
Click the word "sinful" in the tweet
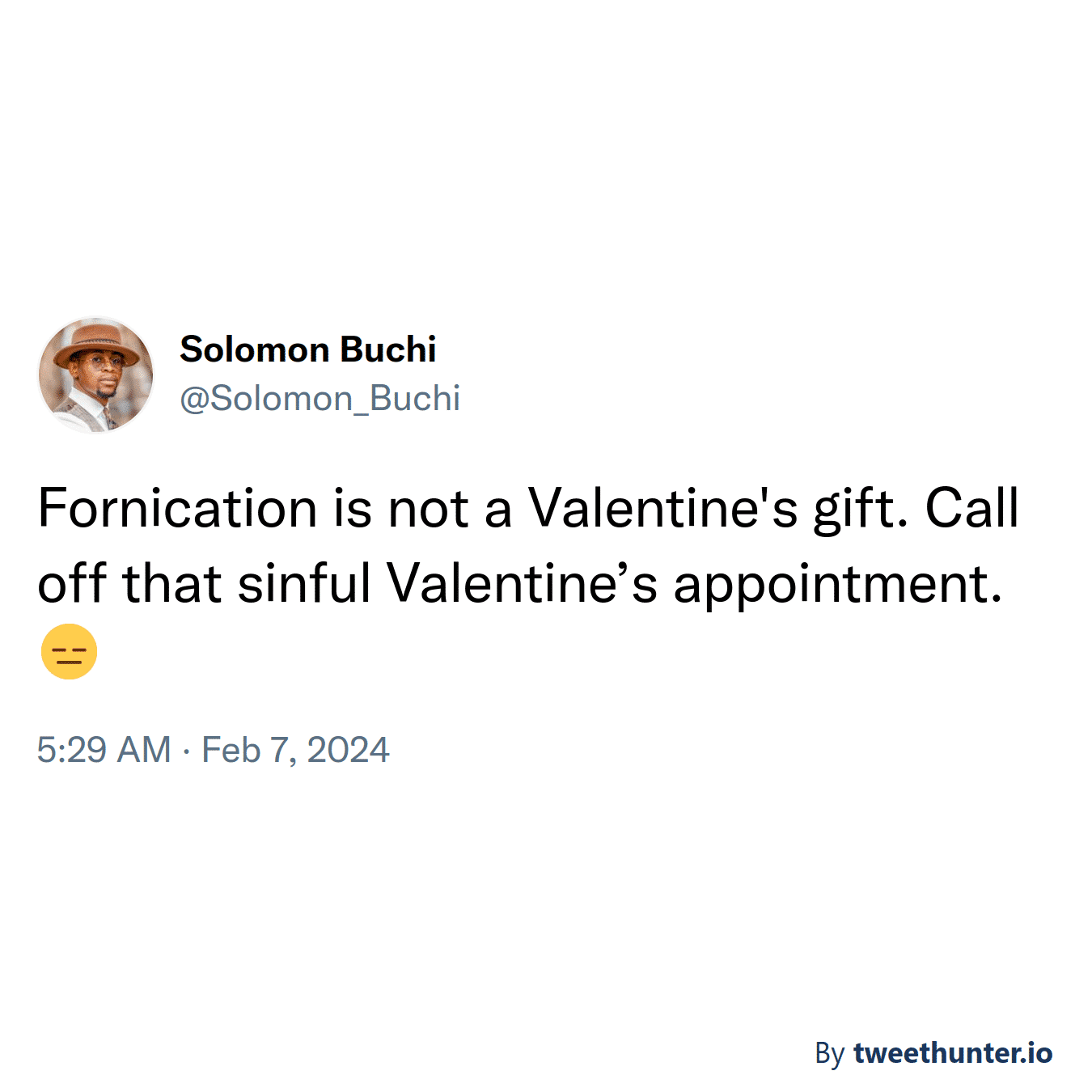304,583
